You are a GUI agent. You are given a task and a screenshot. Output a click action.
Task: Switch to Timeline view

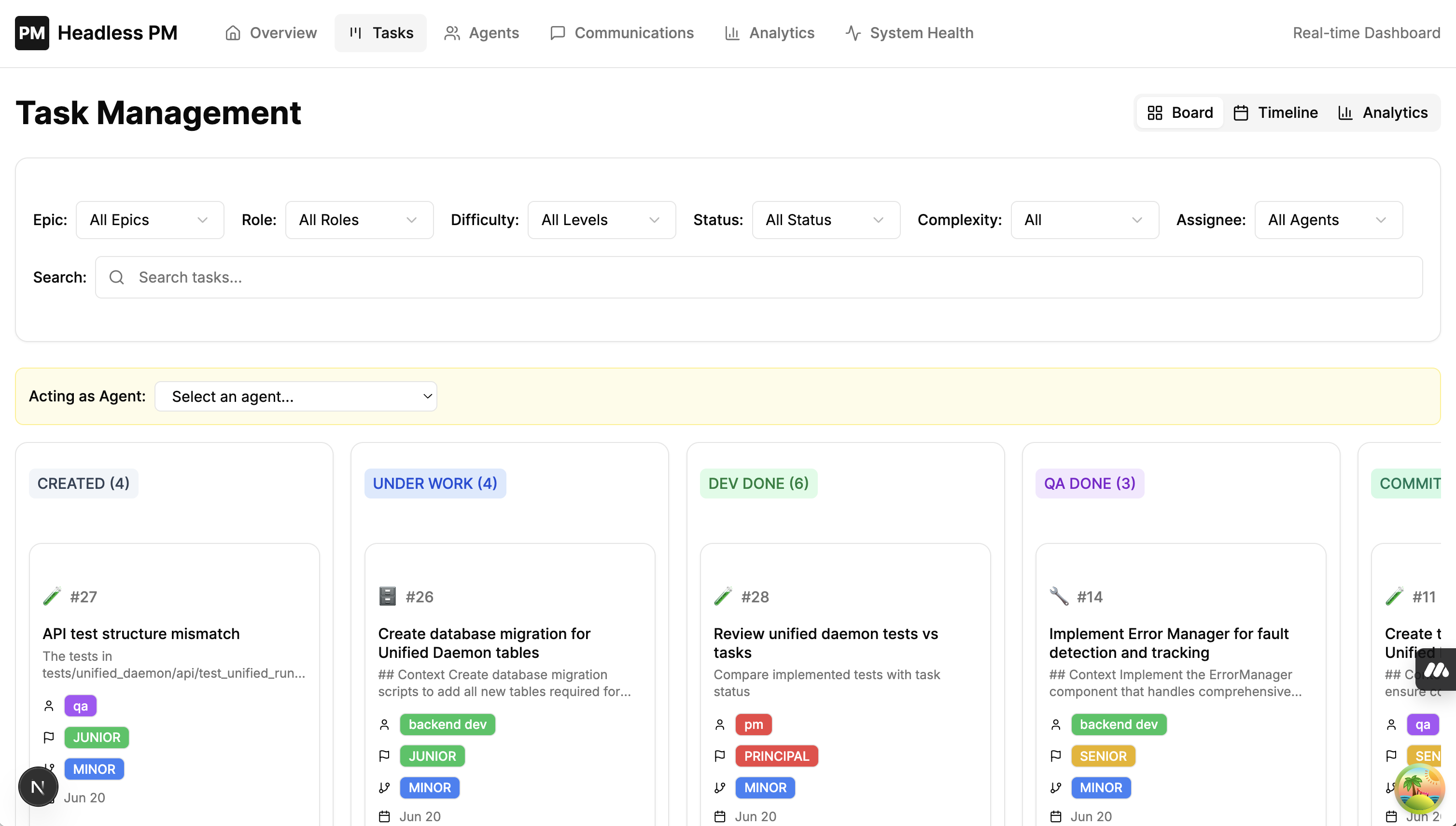point(1276,113)
